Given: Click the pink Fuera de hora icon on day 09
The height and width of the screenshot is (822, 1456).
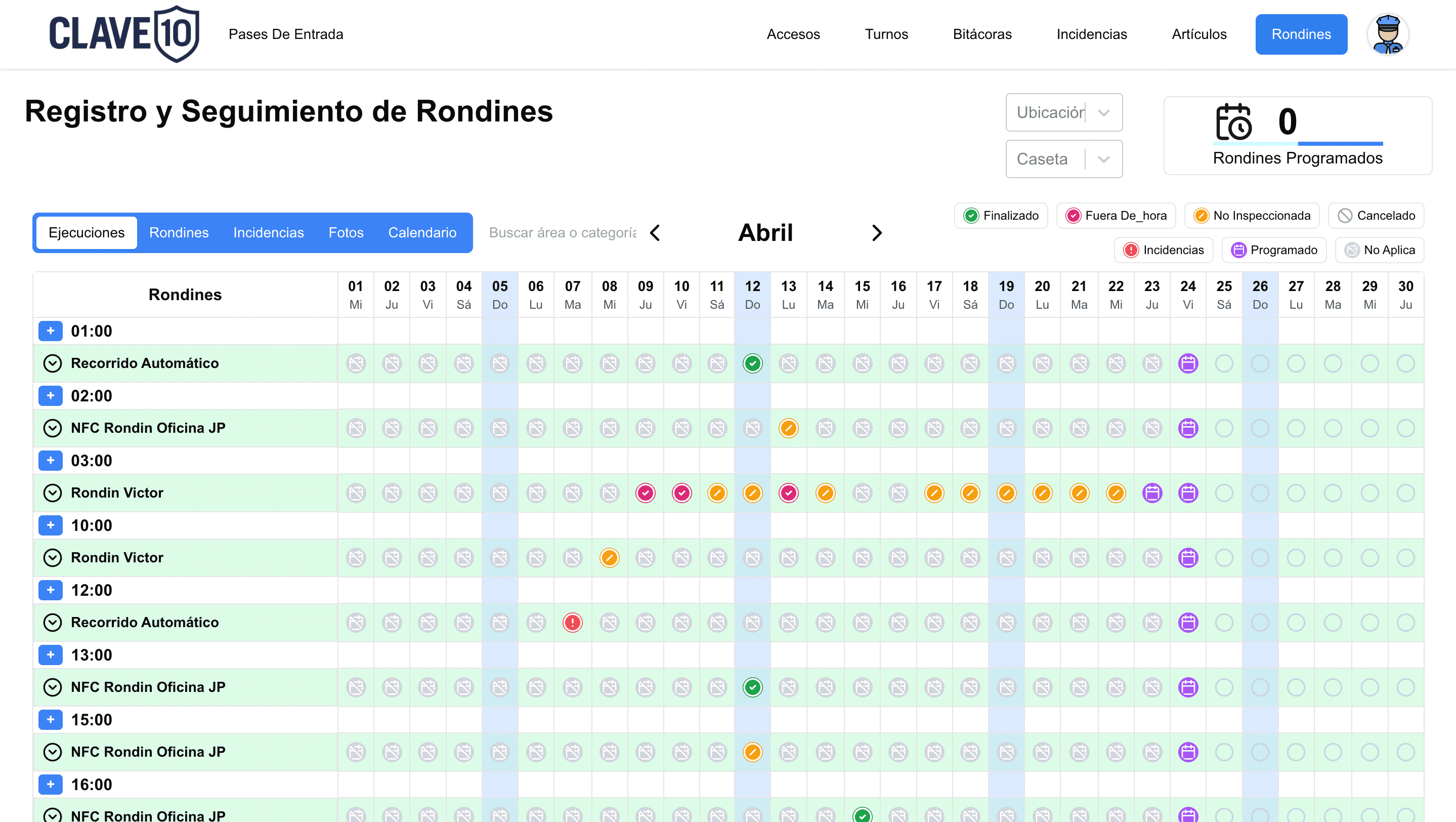Looking at the screenshot, I should 645,493.
